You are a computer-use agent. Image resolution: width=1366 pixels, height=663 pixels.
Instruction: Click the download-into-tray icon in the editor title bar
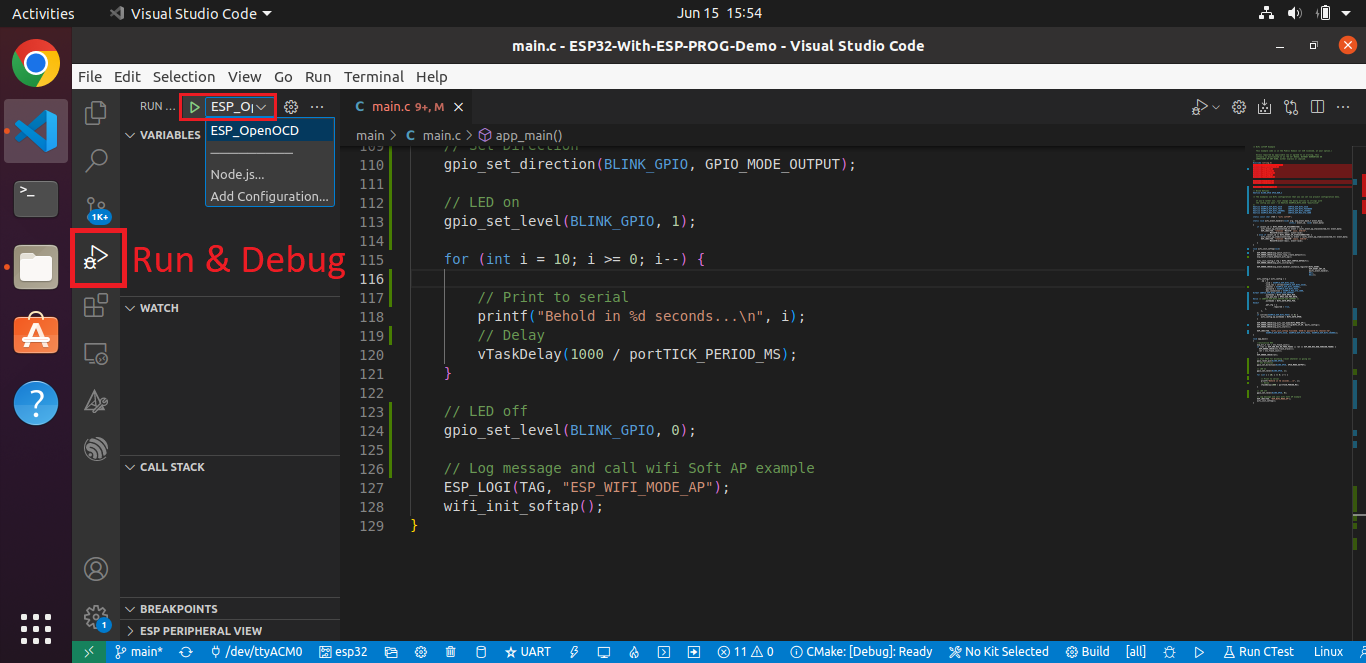[1265, 107]
